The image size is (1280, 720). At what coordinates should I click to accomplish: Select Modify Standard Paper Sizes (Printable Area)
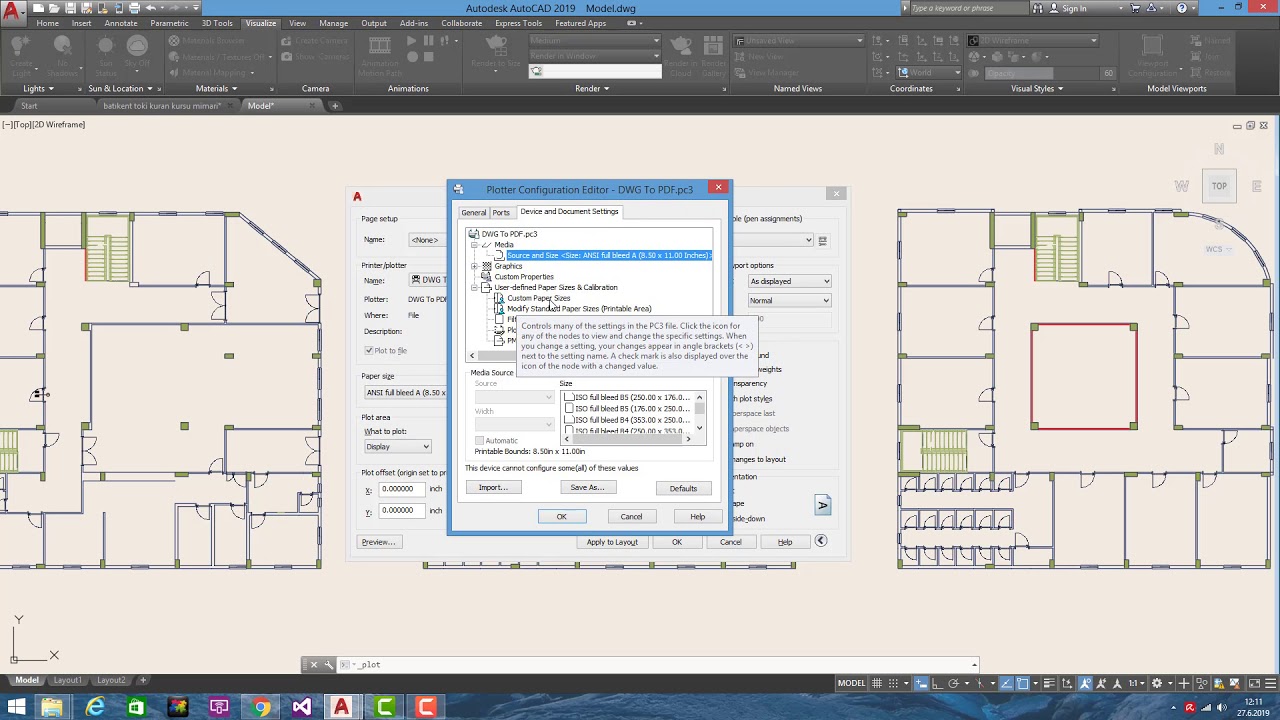point(579,309)
